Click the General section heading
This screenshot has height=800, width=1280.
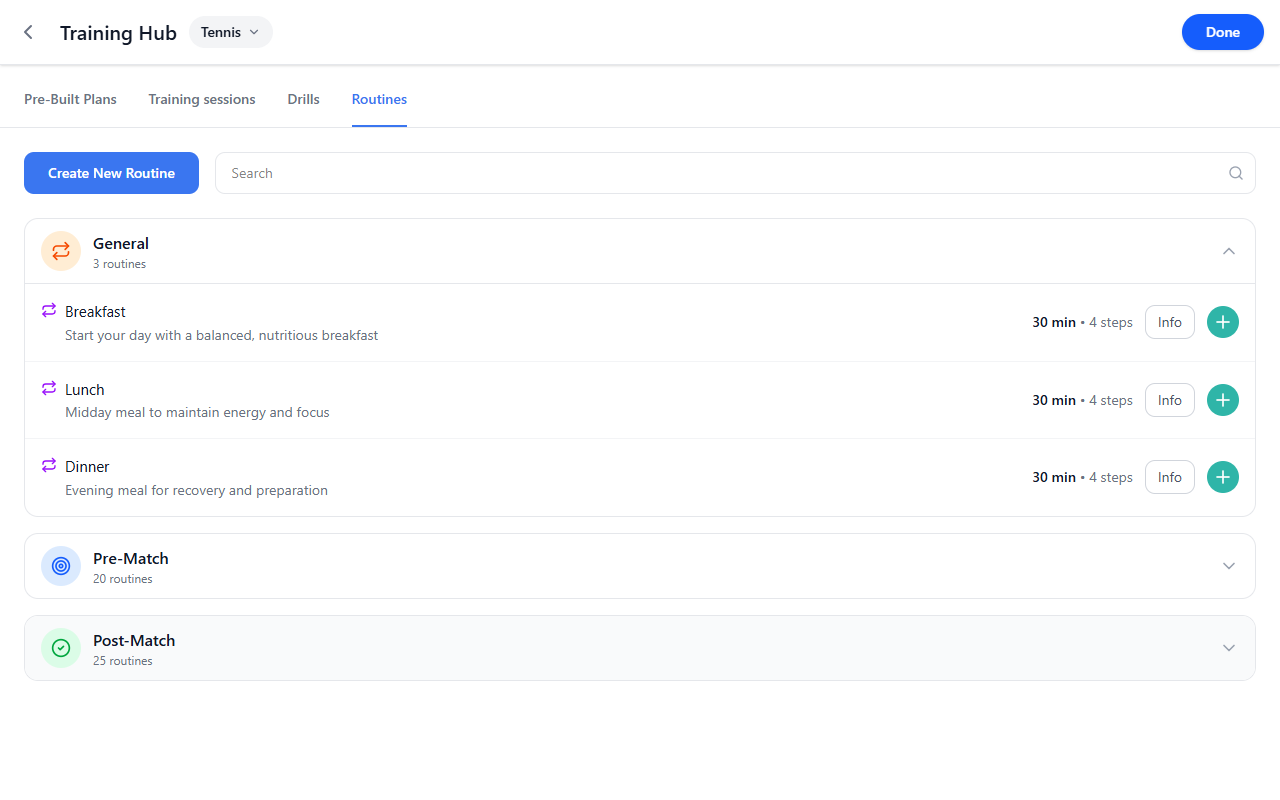coord(121,243)
